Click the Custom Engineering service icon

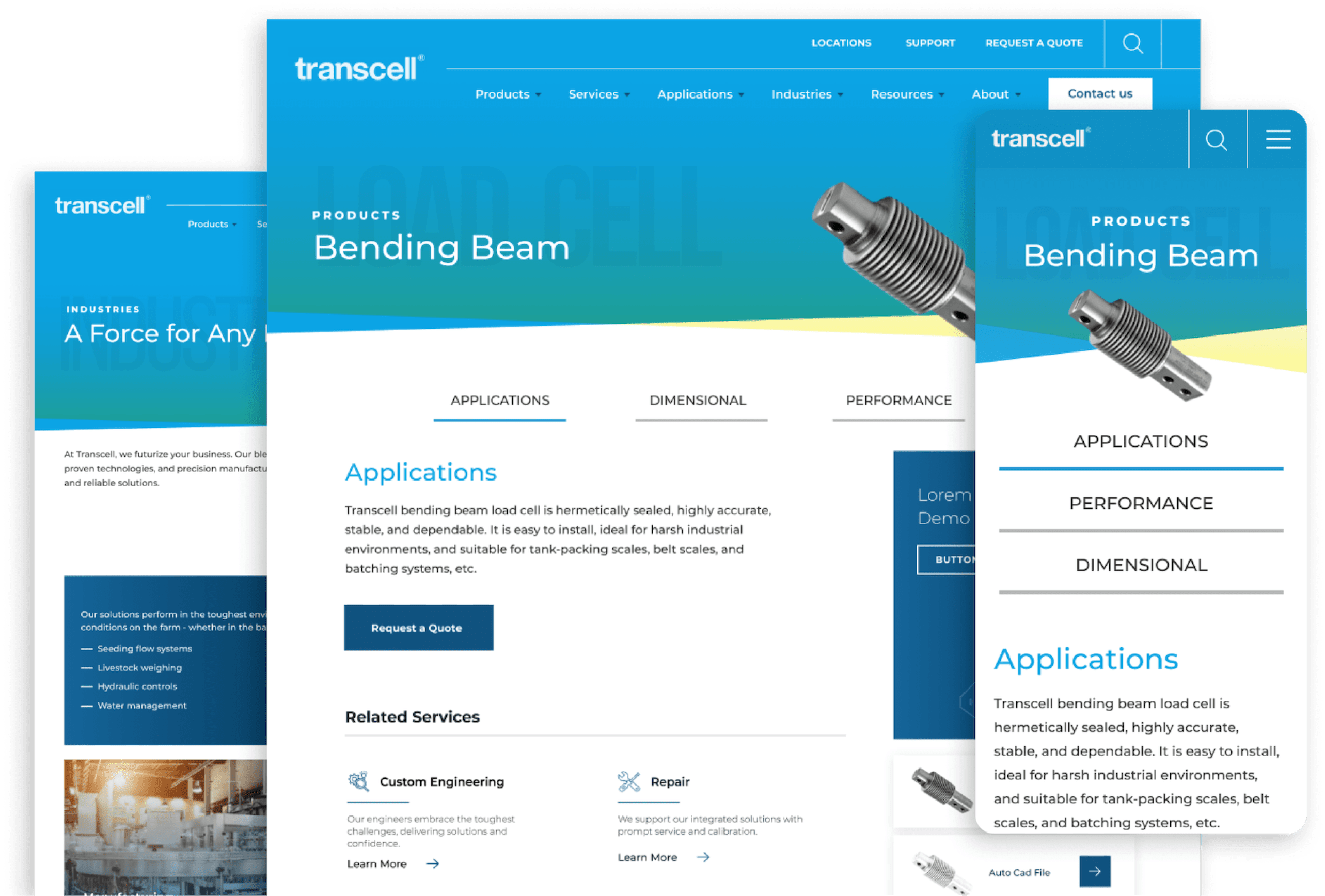(359, 781)
